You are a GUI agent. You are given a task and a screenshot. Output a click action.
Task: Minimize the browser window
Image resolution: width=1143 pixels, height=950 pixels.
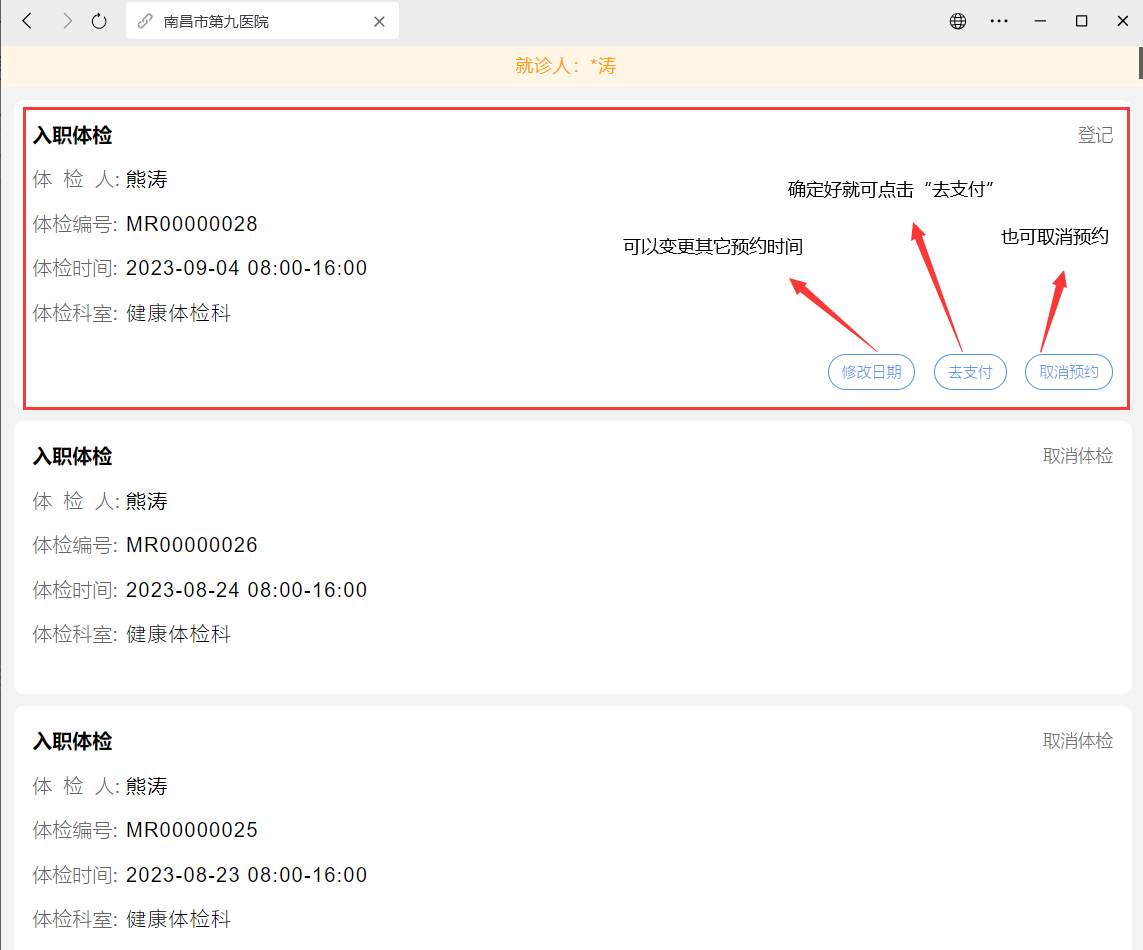tap(1040, 21)
